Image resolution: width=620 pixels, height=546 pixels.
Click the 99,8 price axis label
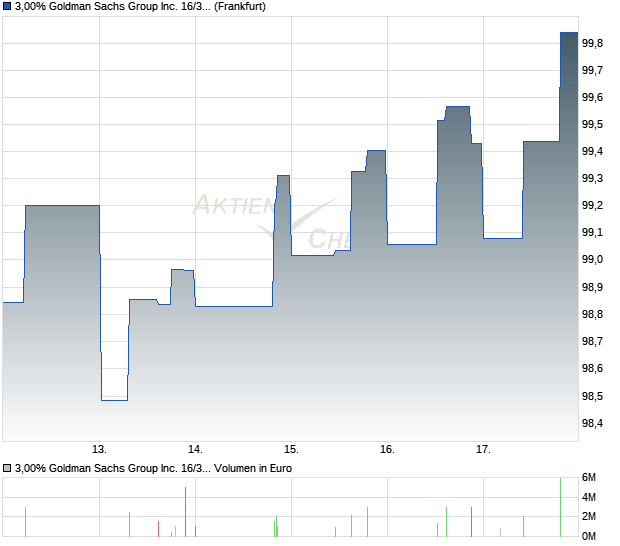coord(592,43)
